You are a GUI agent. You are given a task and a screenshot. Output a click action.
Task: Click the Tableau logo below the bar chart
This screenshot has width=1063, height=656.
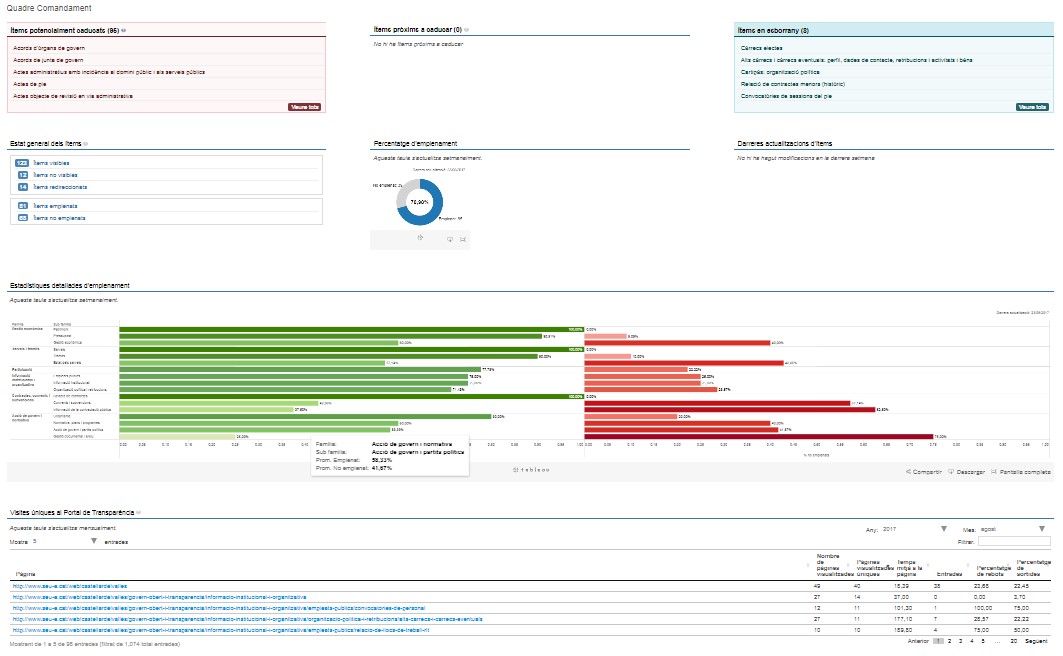coord(530,469)
